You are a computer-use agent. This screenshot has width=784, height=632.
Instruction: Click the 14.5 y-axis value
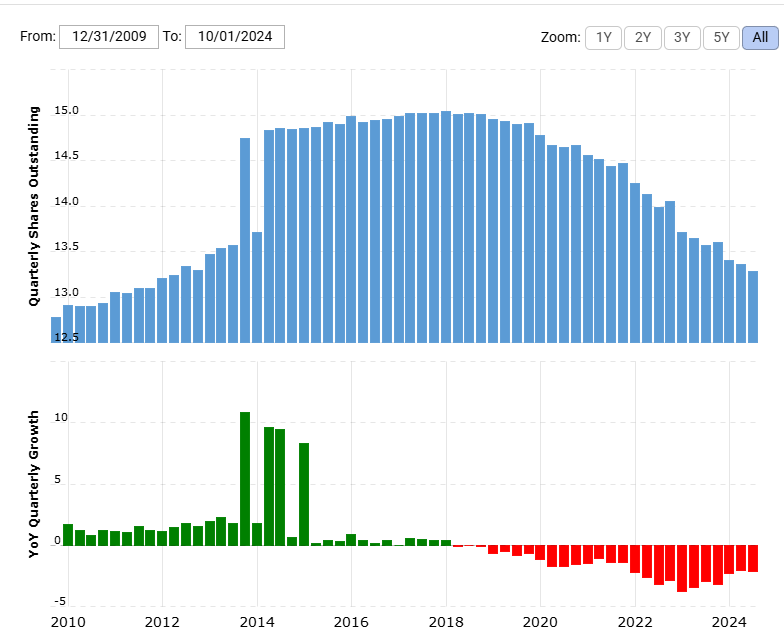click(x=66, y=156)
